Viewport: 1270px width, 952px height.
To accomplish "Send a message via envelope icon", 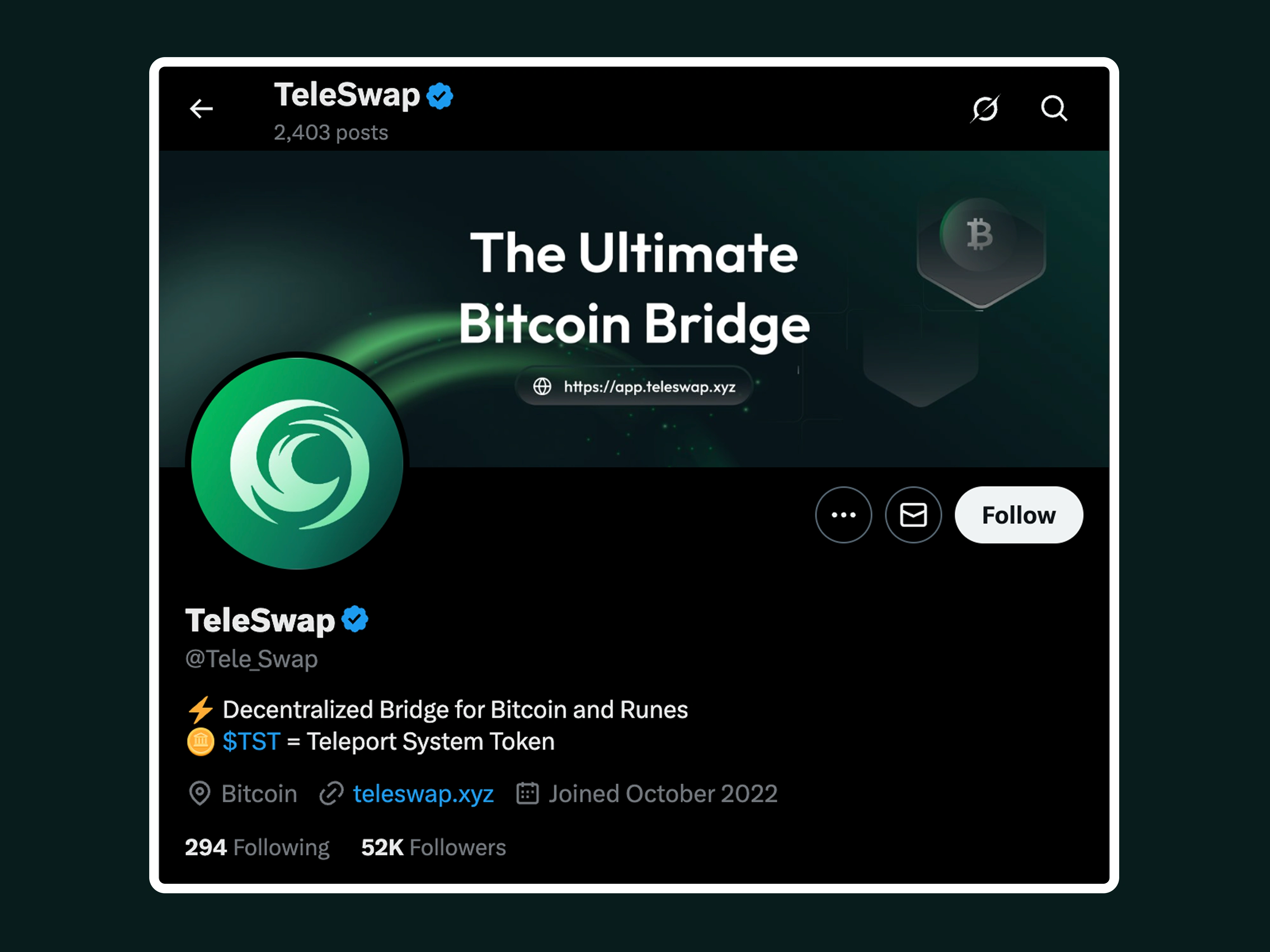I will point(913,515).
